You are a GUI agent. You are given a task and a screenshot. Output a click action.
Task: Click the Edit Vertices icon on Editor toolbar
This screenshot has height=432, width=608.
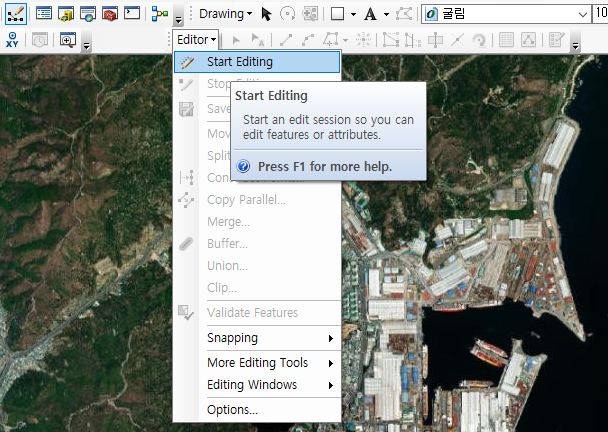click(x=391, y=40)
